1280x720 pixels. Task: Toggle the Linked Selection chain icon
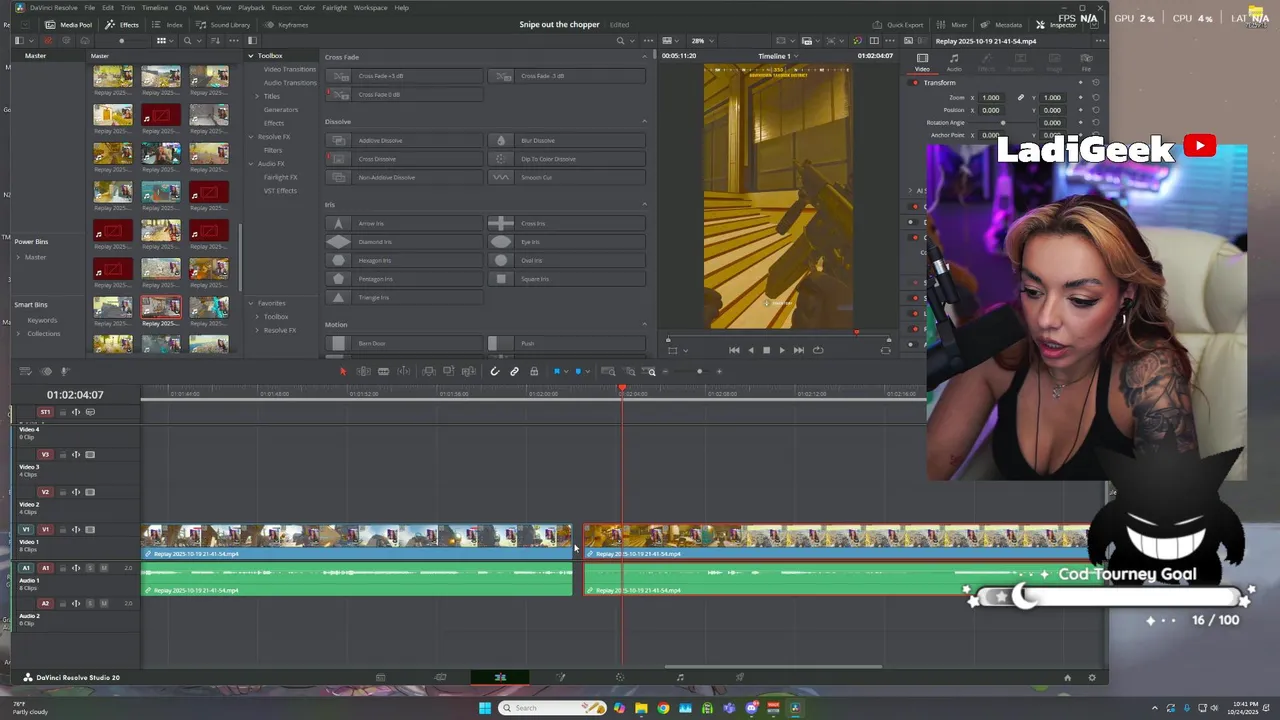(x=514, y=372)
